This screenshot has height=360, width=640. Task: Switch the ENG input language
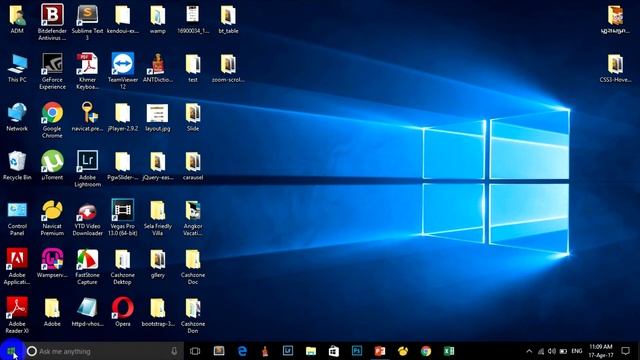click(577, 351)
